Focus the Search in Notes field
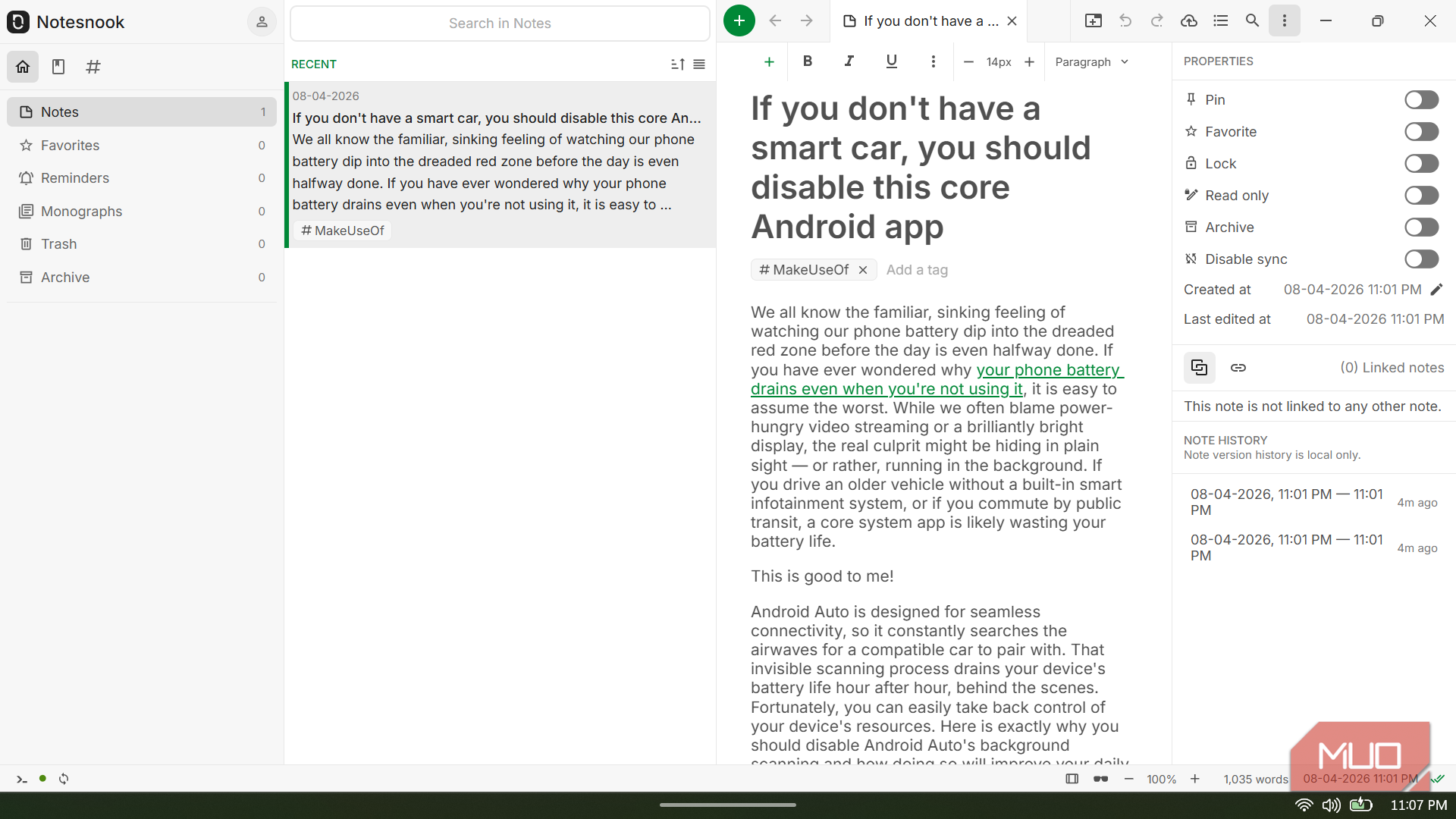Screen dimensions: 1456x819 pyautogui.click(x=500, y=24)
